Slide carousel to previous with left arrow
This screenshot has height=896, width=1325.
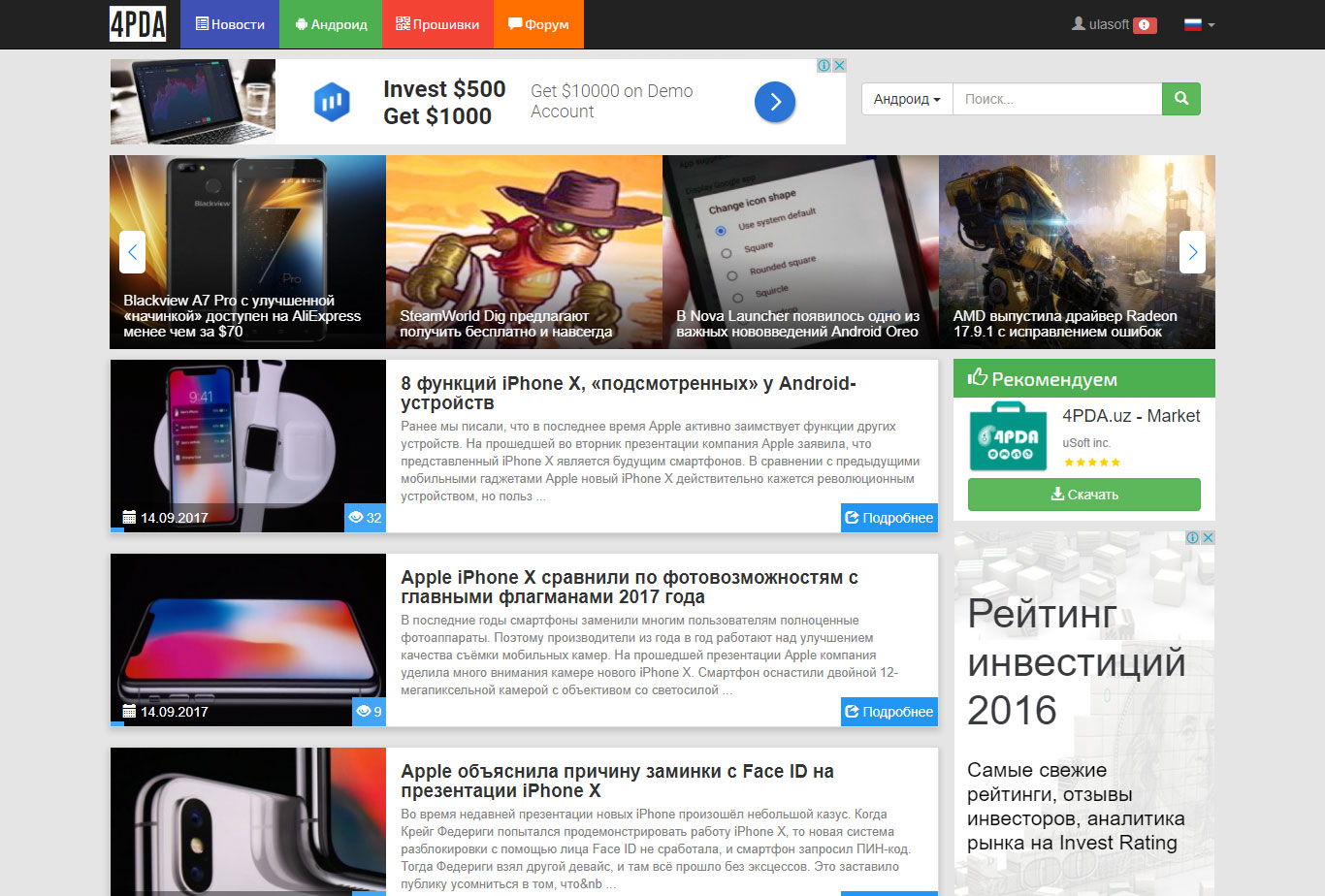(132, 252)
